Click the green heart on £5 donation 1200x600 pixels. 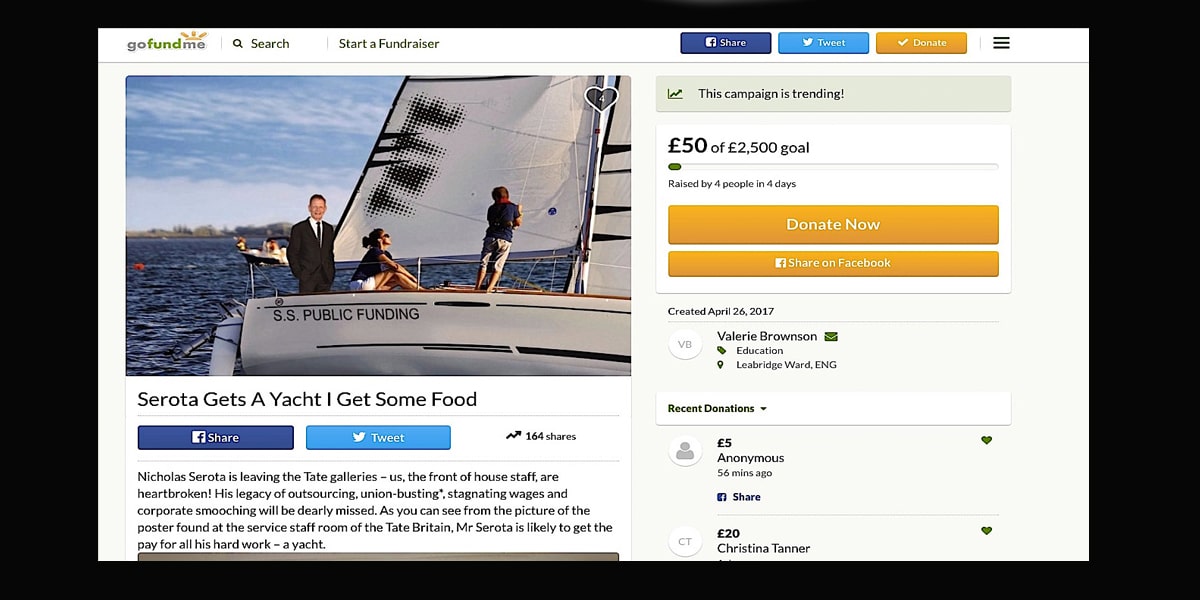click(x=986, y=440)
